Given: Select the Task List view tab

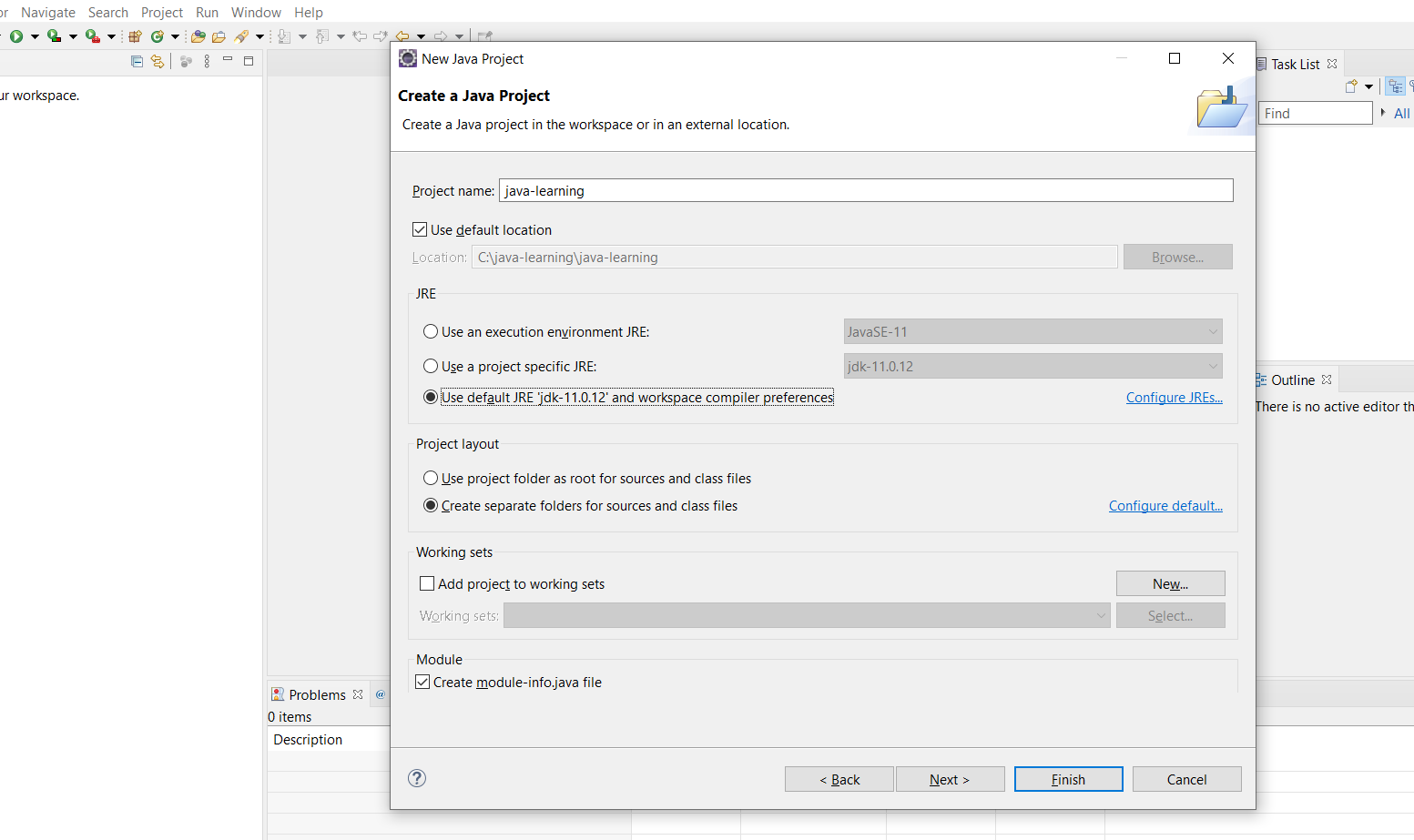Looking at the screenshot, I should click(x=1295, y=64).
